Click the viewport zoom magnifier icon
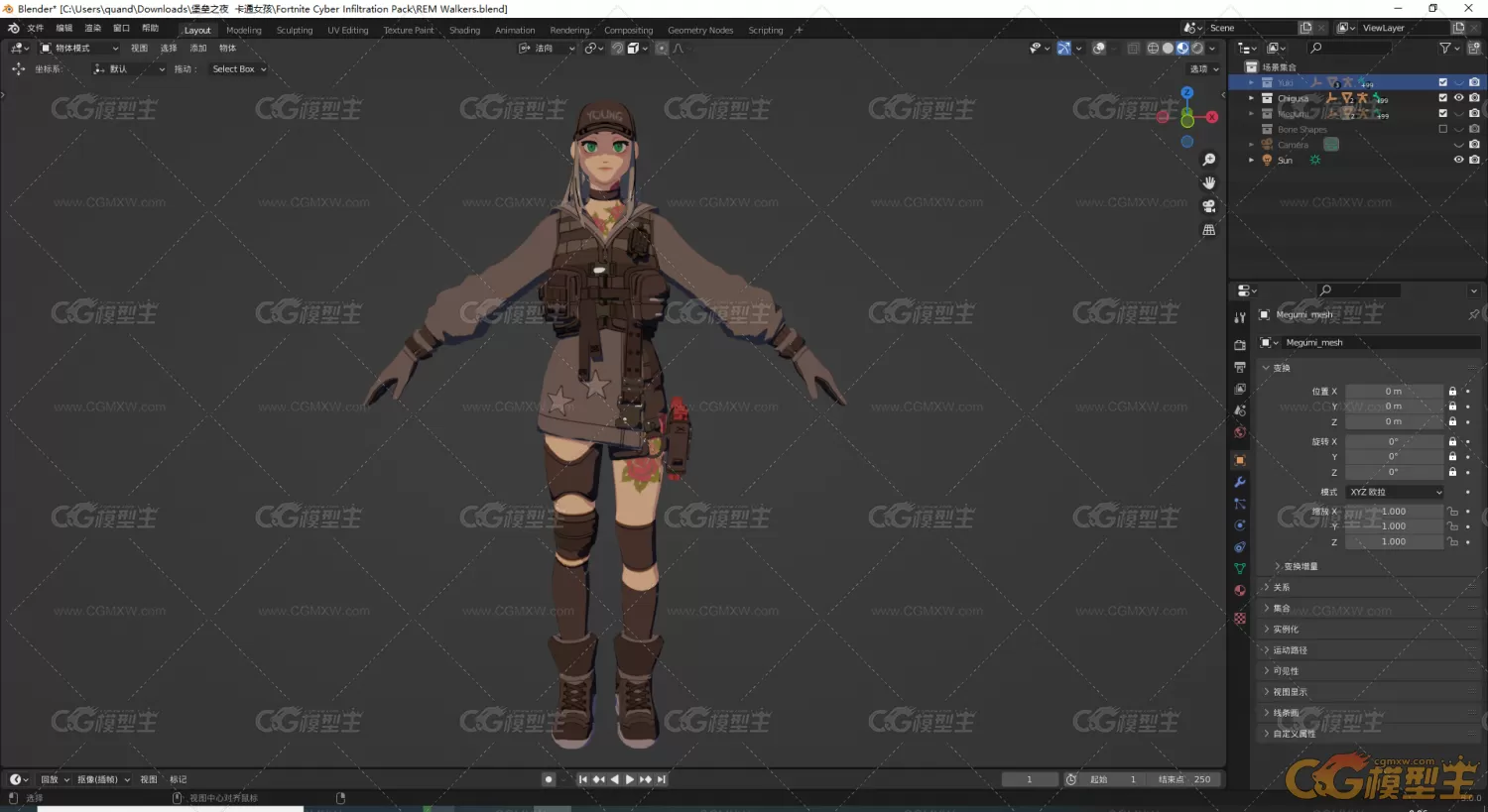1488x812 pixels. [1208, 160]
